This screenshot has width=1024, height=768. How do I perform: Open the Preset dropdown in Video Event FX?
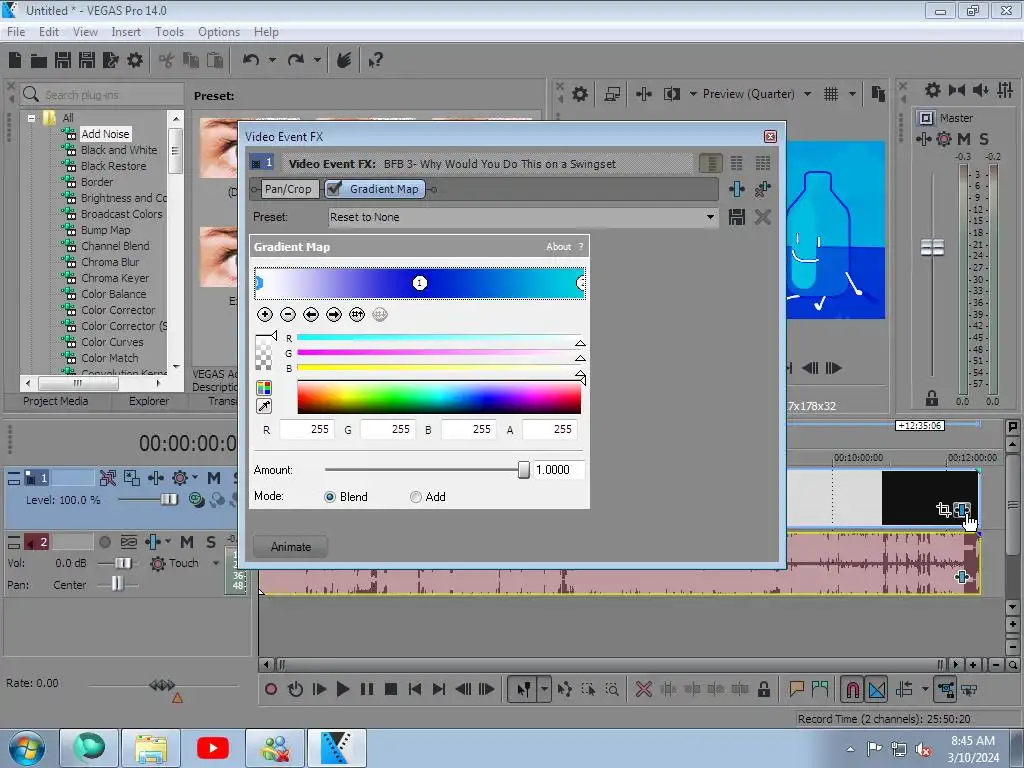(710, 217)
